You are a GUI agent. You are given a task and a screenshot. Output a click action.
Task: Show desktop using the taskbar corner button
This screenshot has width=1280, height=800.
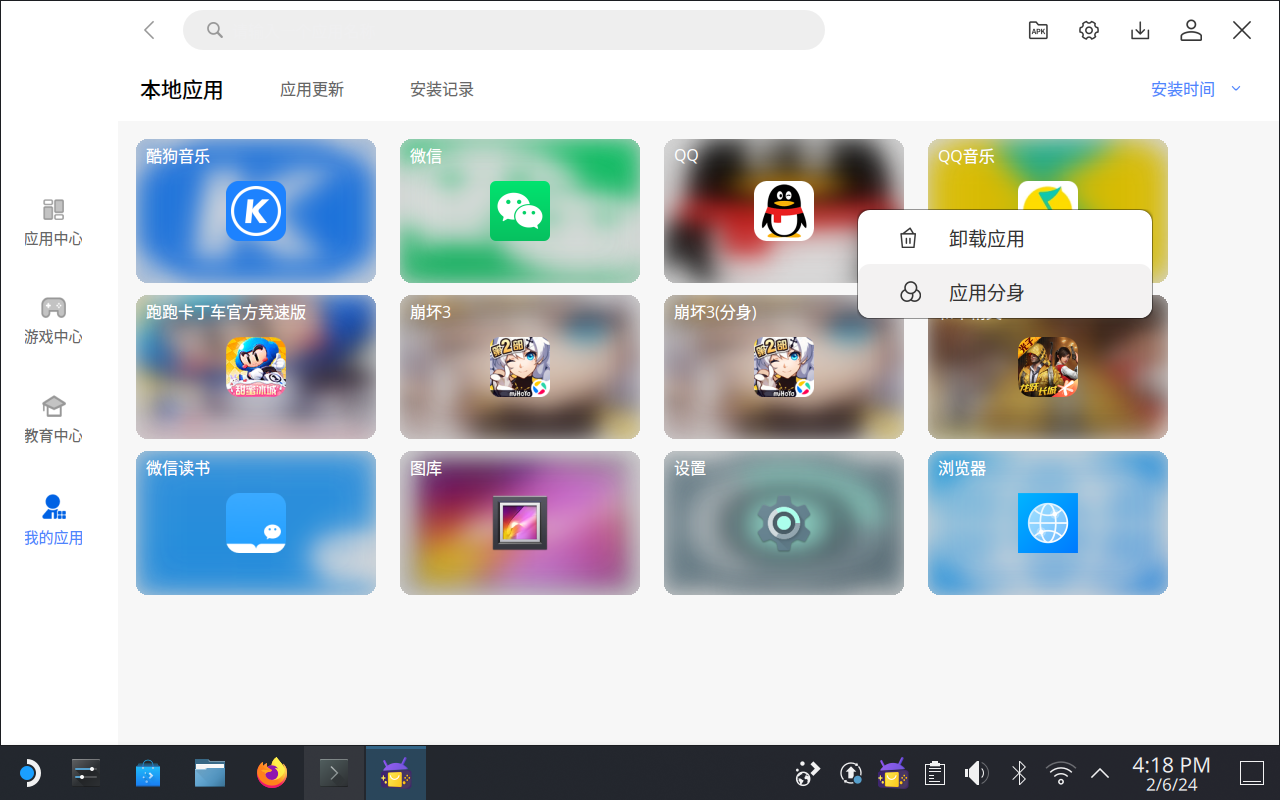[1252, 773]
